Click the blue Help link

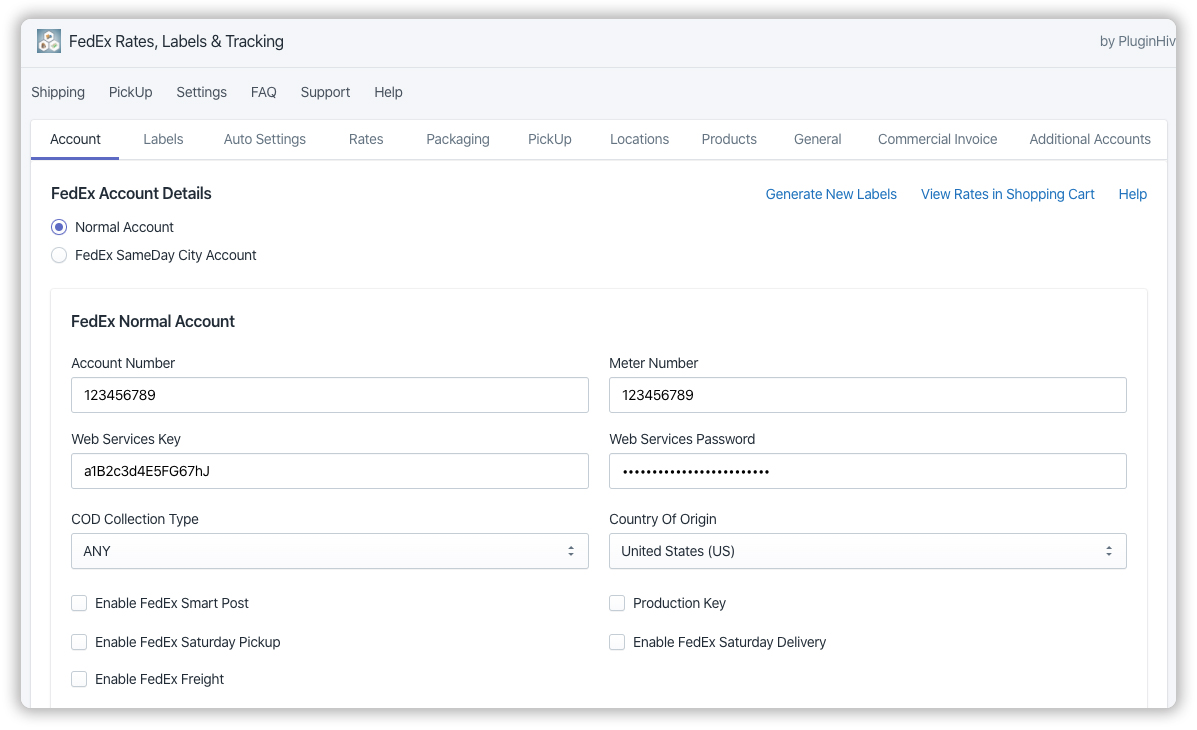coord(1133,194)
